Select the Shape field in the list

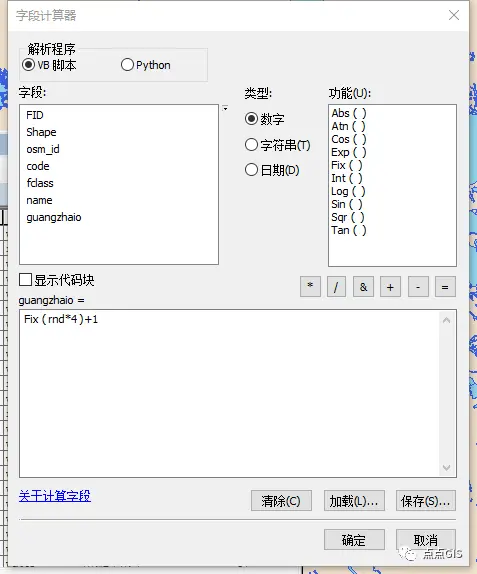41,132
